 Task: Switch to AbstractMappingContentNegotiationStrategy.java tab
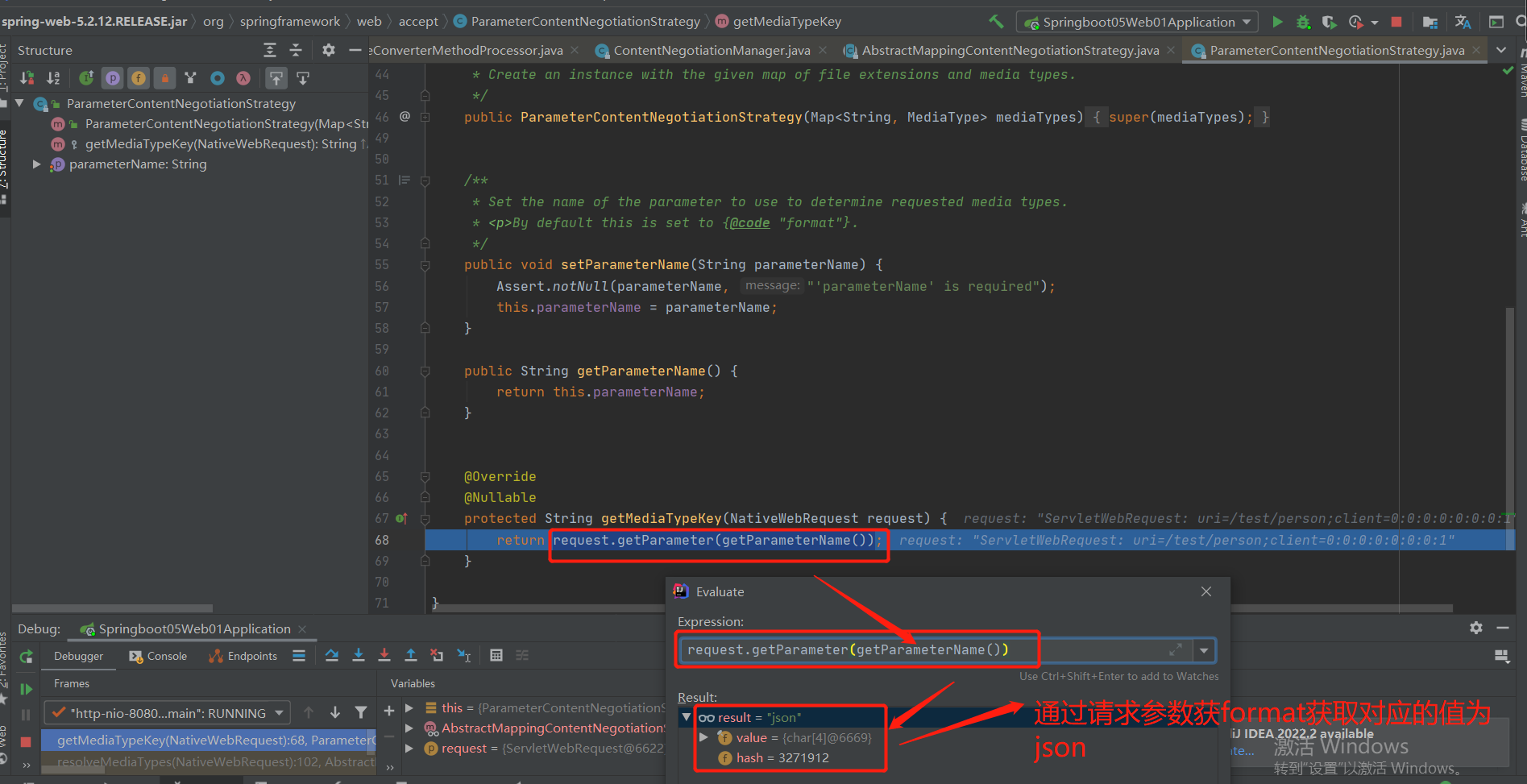click(1010, 50)
